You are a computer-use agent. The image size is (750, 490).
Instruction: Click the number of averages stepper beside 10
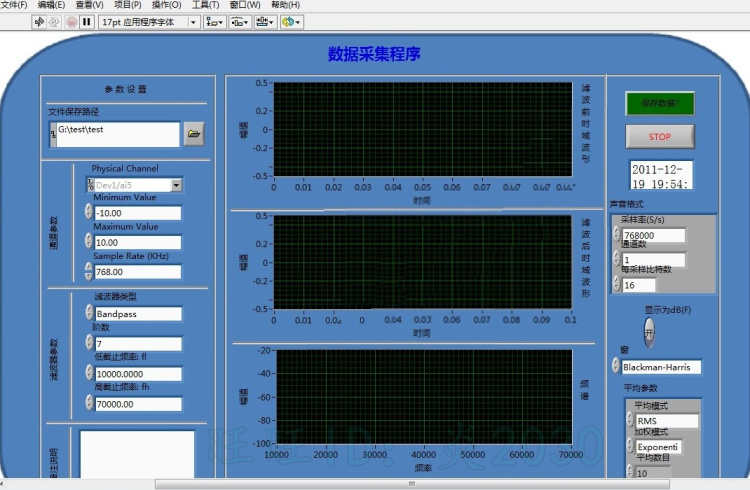(630, 471)
